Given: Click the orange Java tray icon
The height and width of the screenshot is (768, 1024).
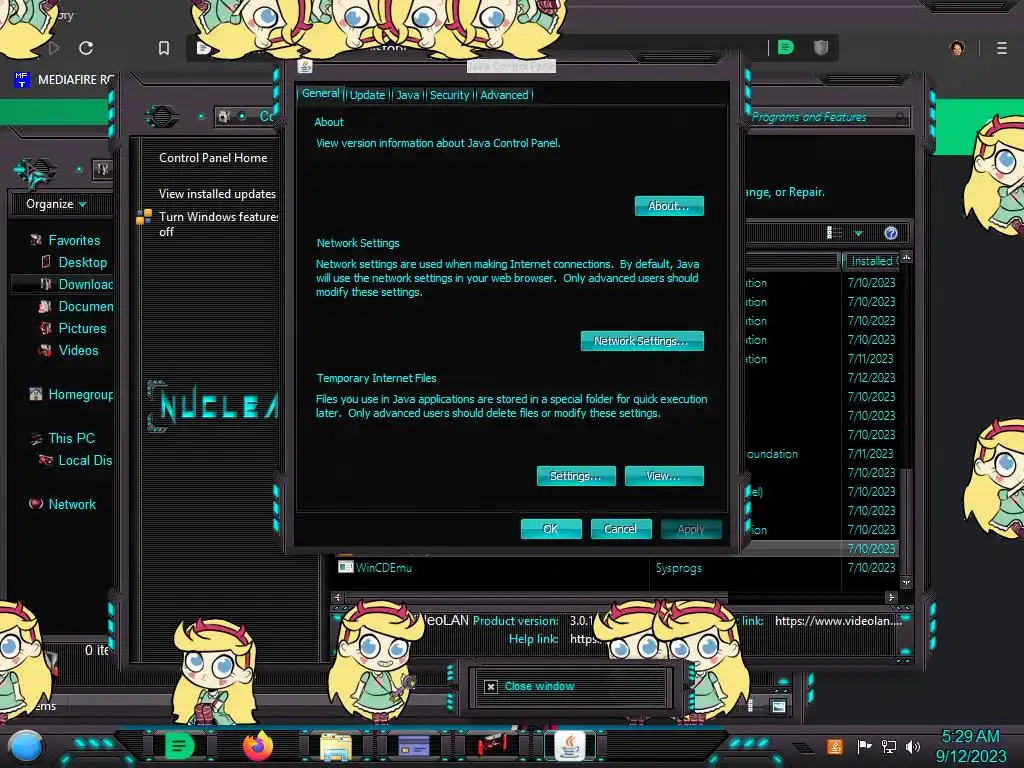Looking at the screenshot, I should click(834, 746).
